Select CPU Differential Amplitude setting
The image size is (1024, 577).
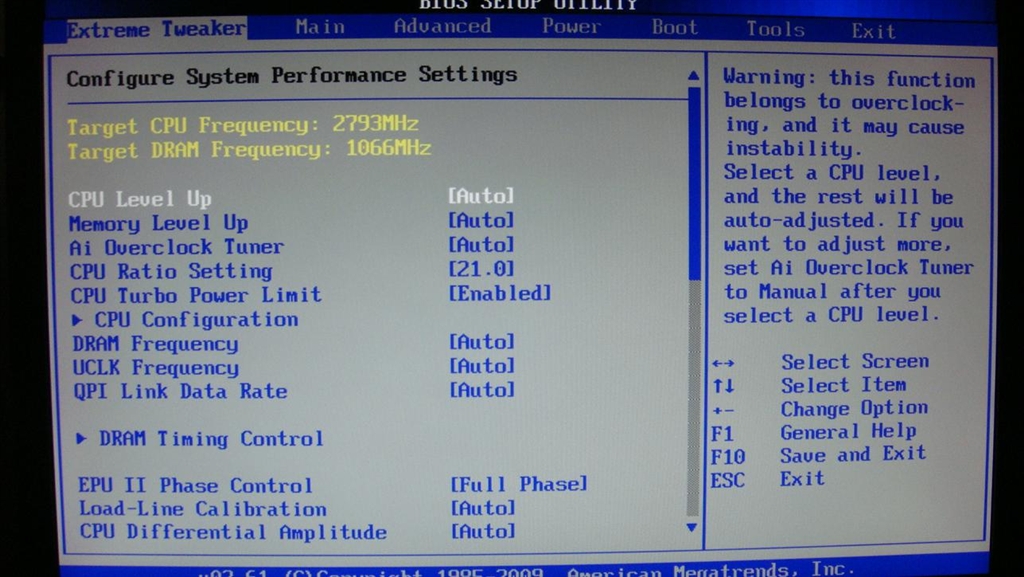pos(233,532)
